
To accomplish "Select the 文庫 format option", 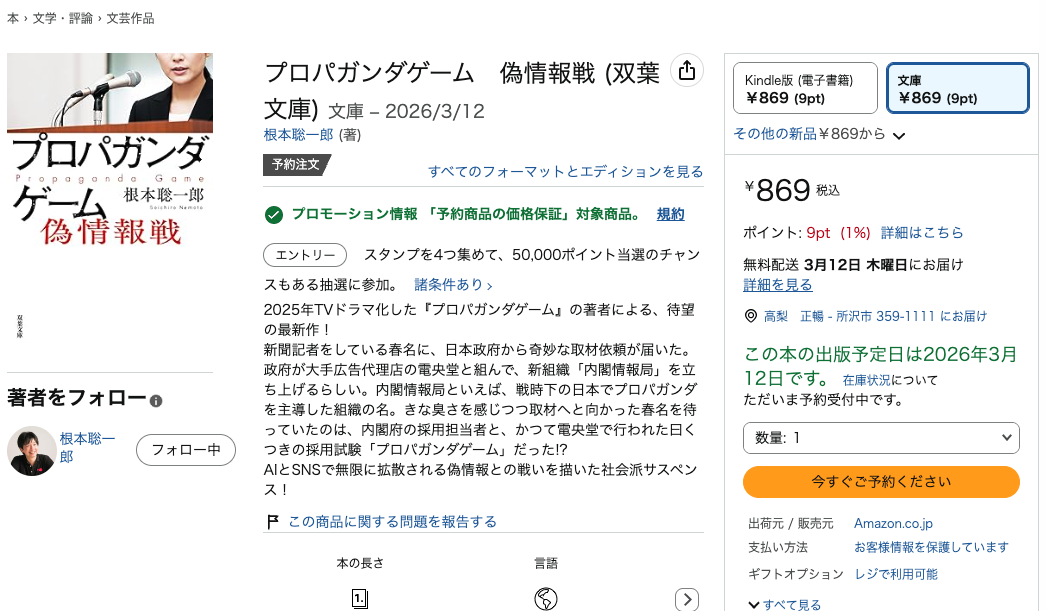I will pos(957,88).
